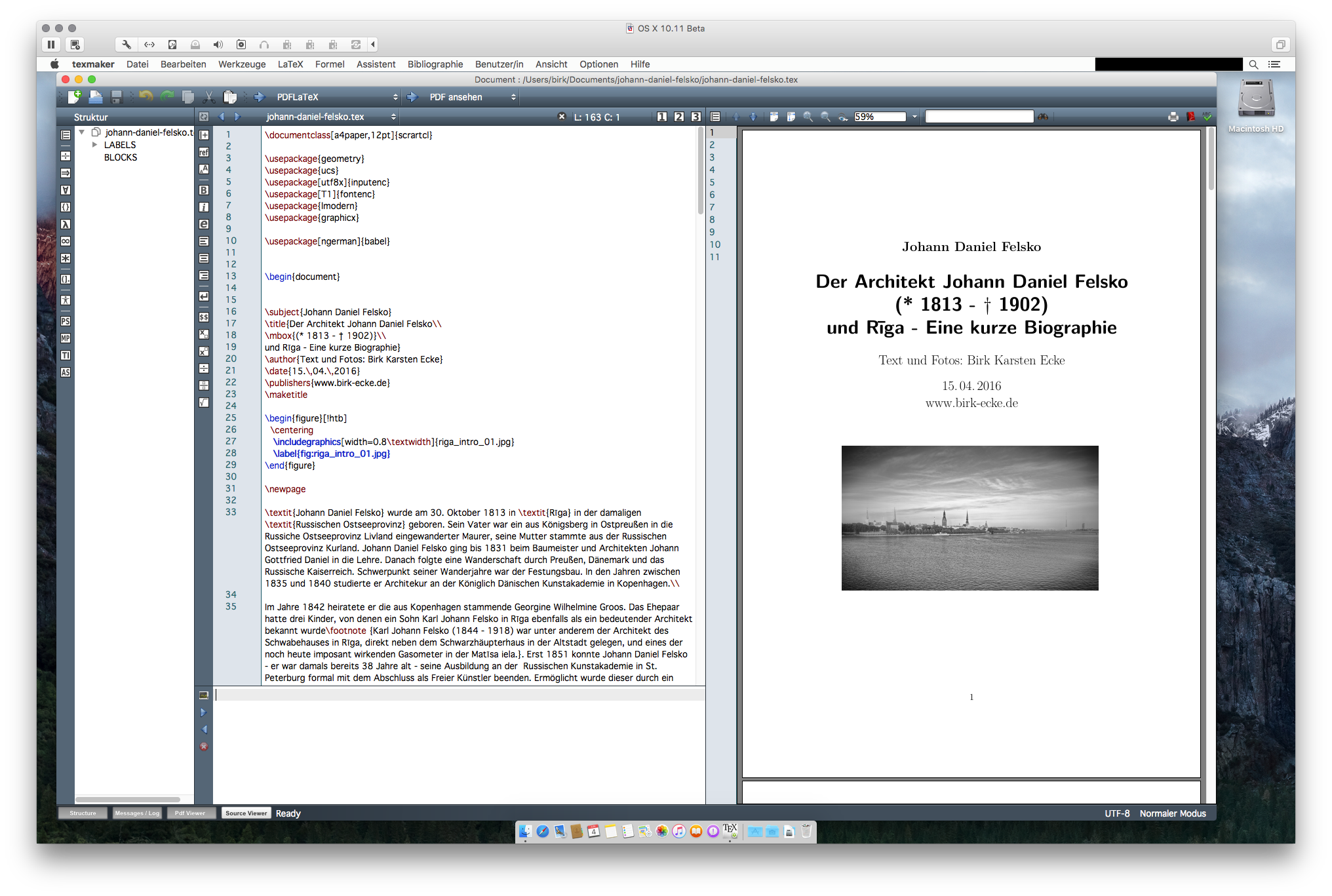Open the PDF view mode eye dropdown

(x=843, y=117)
